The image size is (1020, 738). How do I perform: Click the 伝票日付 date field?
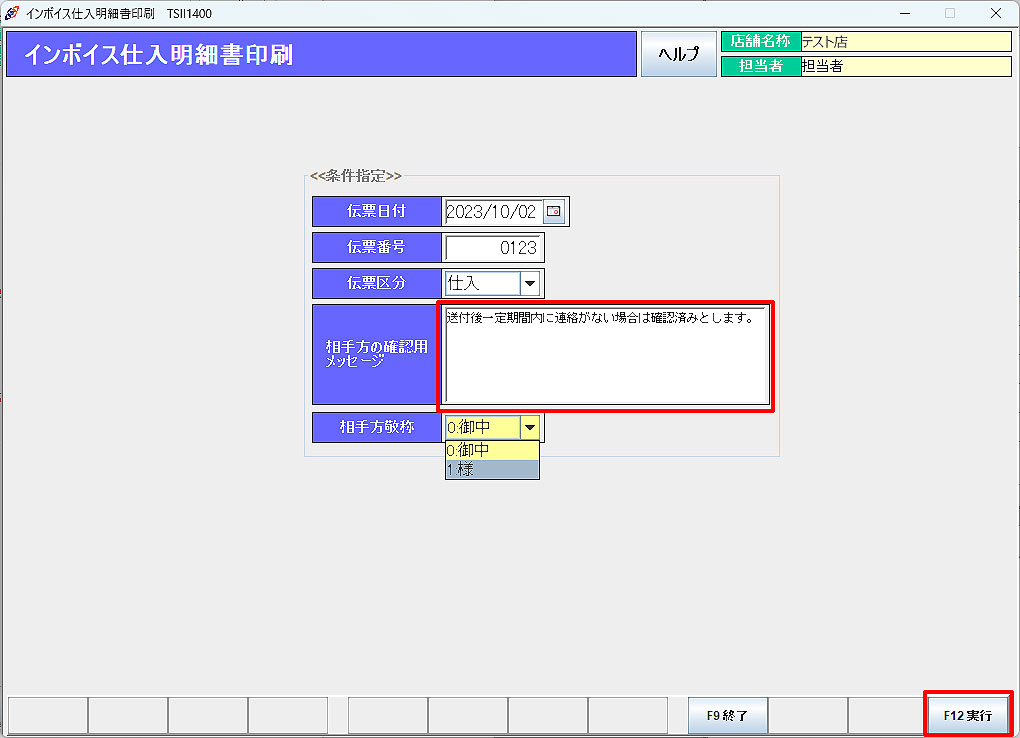pos(494,212)
